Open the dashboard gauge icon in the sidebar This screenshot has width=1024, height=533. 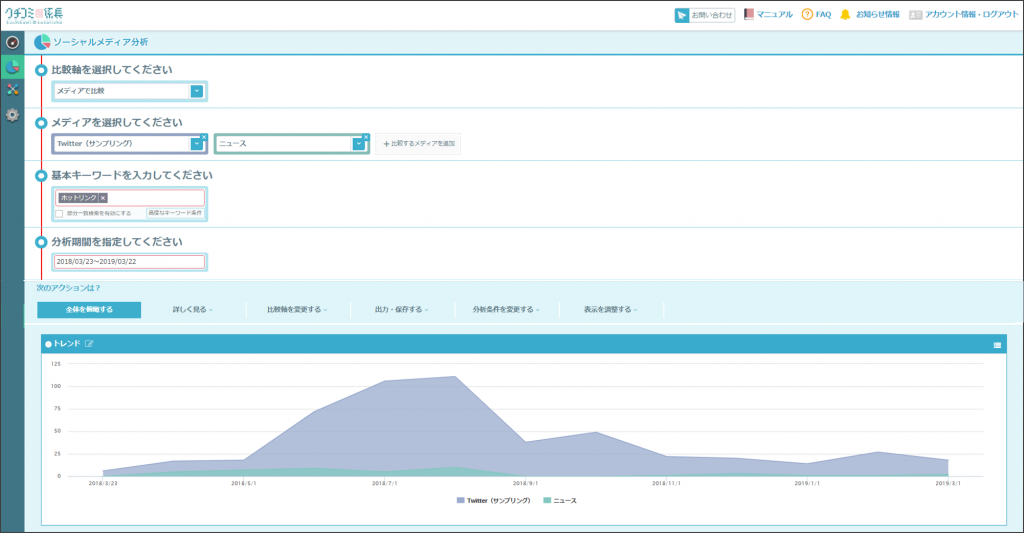pos(12,43)
